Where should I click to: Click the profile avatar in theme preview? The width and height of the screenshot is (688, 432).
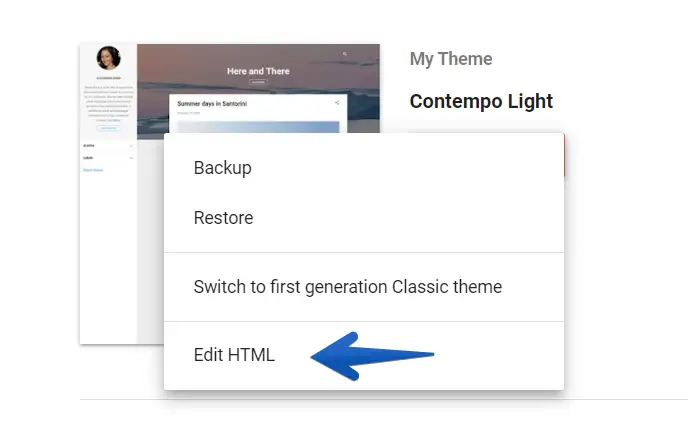[108, 58]
